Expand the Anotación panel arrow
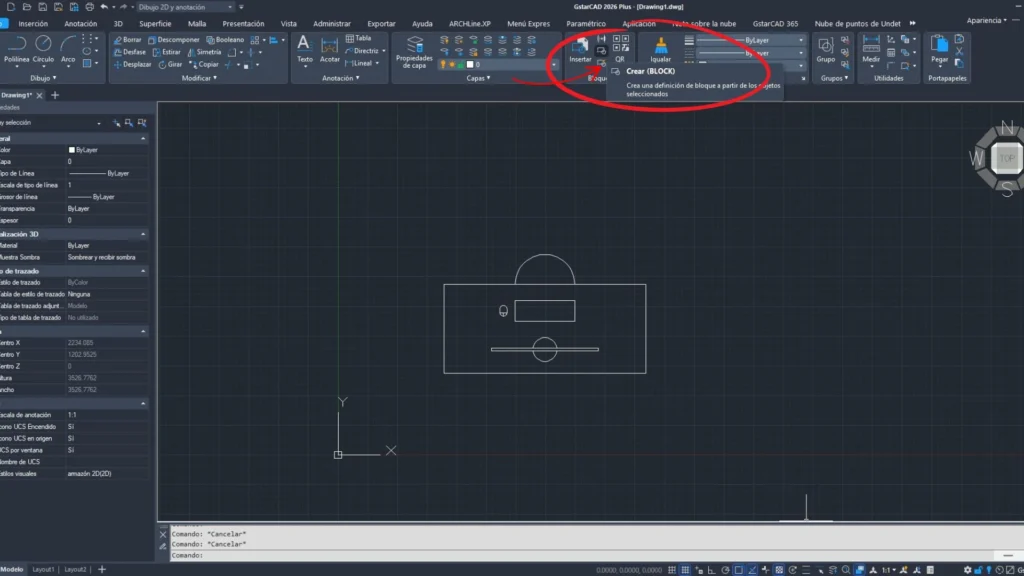This screenshot has width=1024, height=576. (x=357, y=78)
